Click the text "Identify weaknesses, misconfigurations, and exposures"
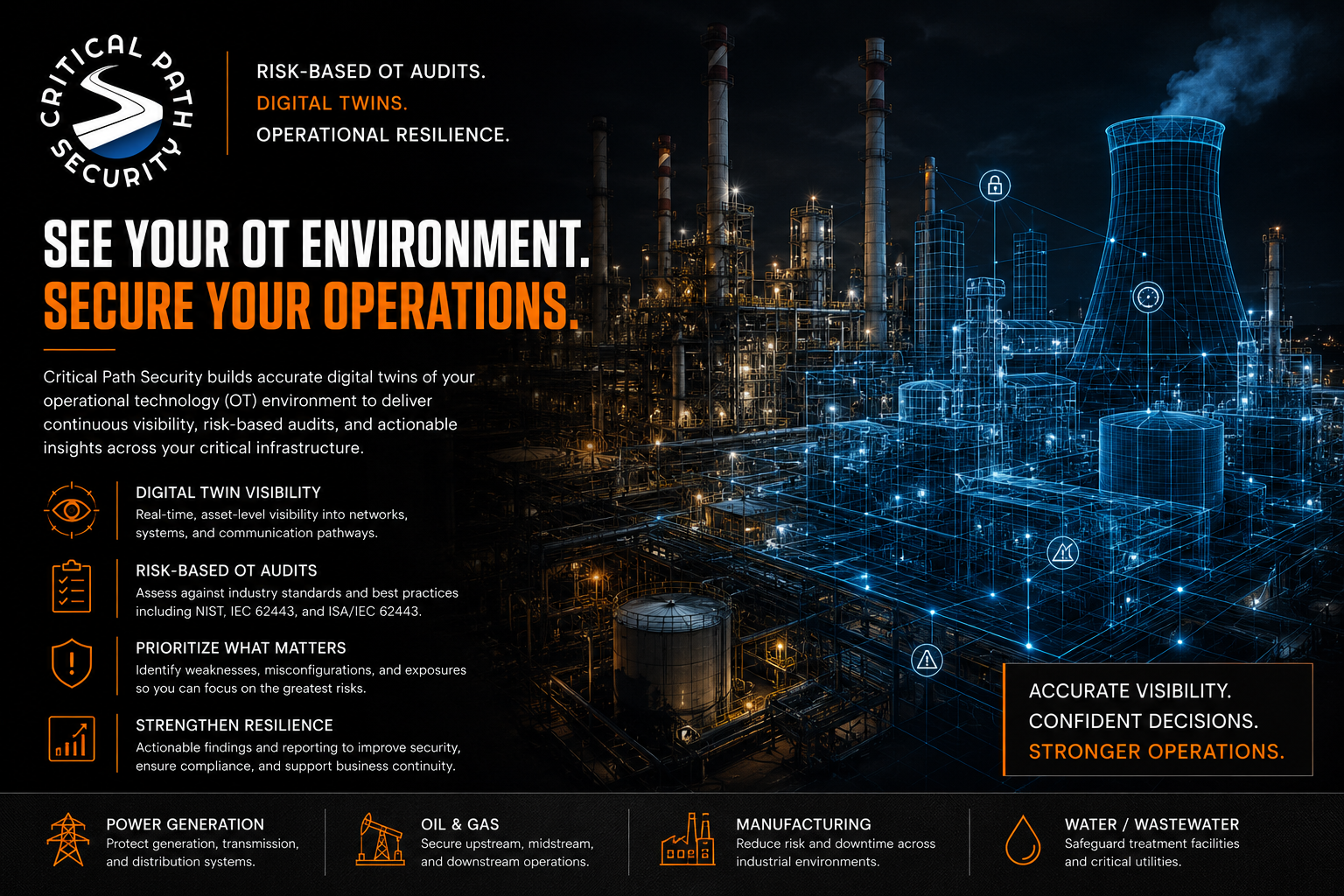Viewport: 1344px width, 896px height. (301, 670)
